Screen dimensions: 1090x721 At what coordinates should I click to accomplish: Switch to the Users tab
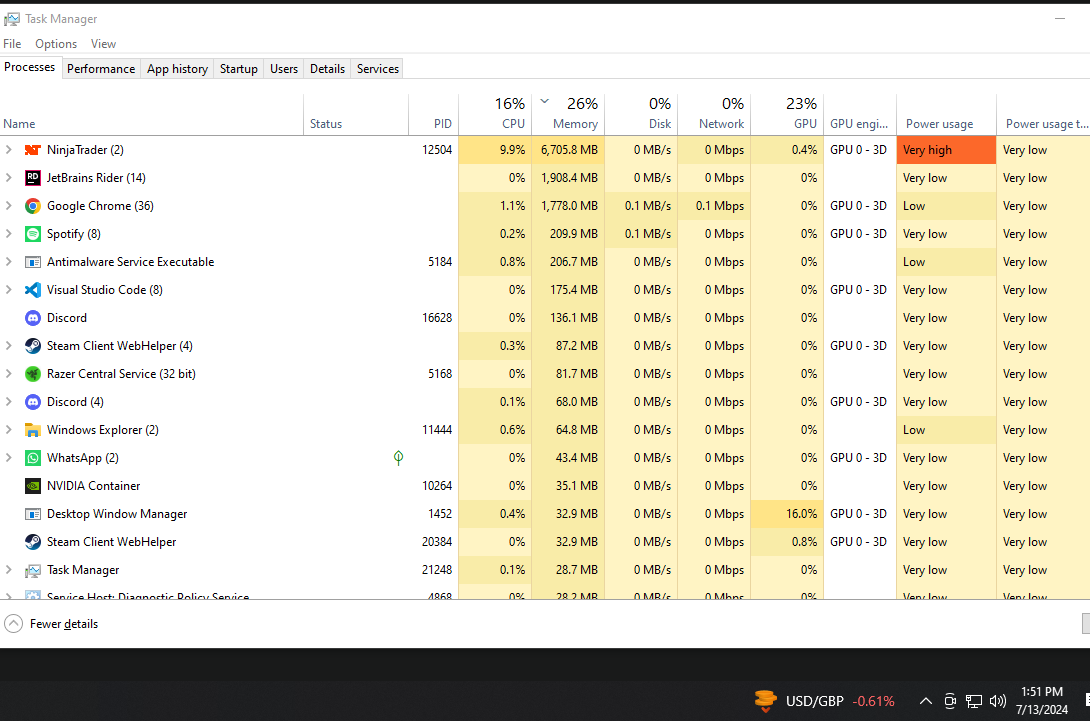point(284,69)
